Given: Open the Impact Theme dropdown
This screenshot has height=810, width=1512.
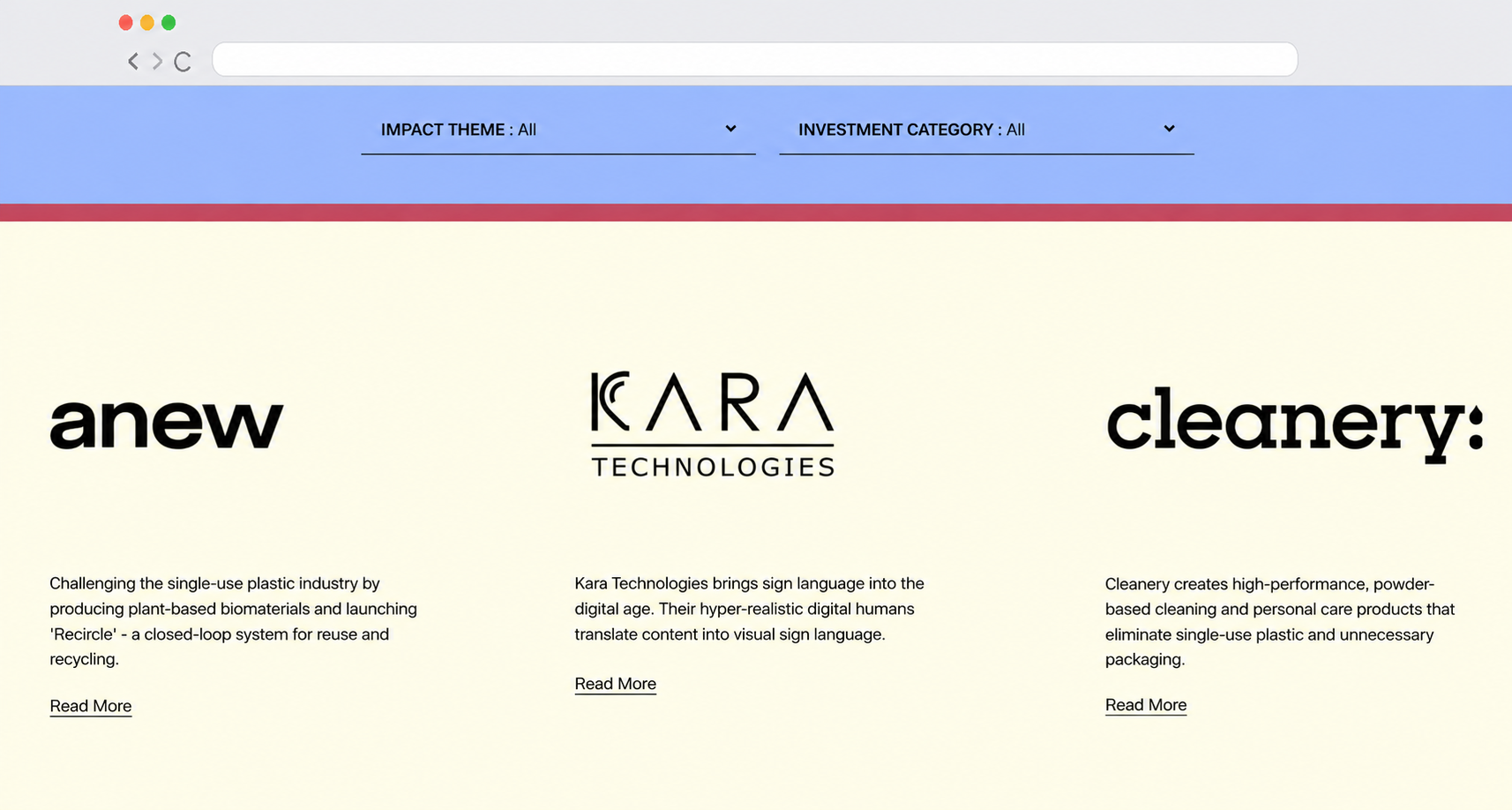Looking at the screenshot, I should pos(558,130).
